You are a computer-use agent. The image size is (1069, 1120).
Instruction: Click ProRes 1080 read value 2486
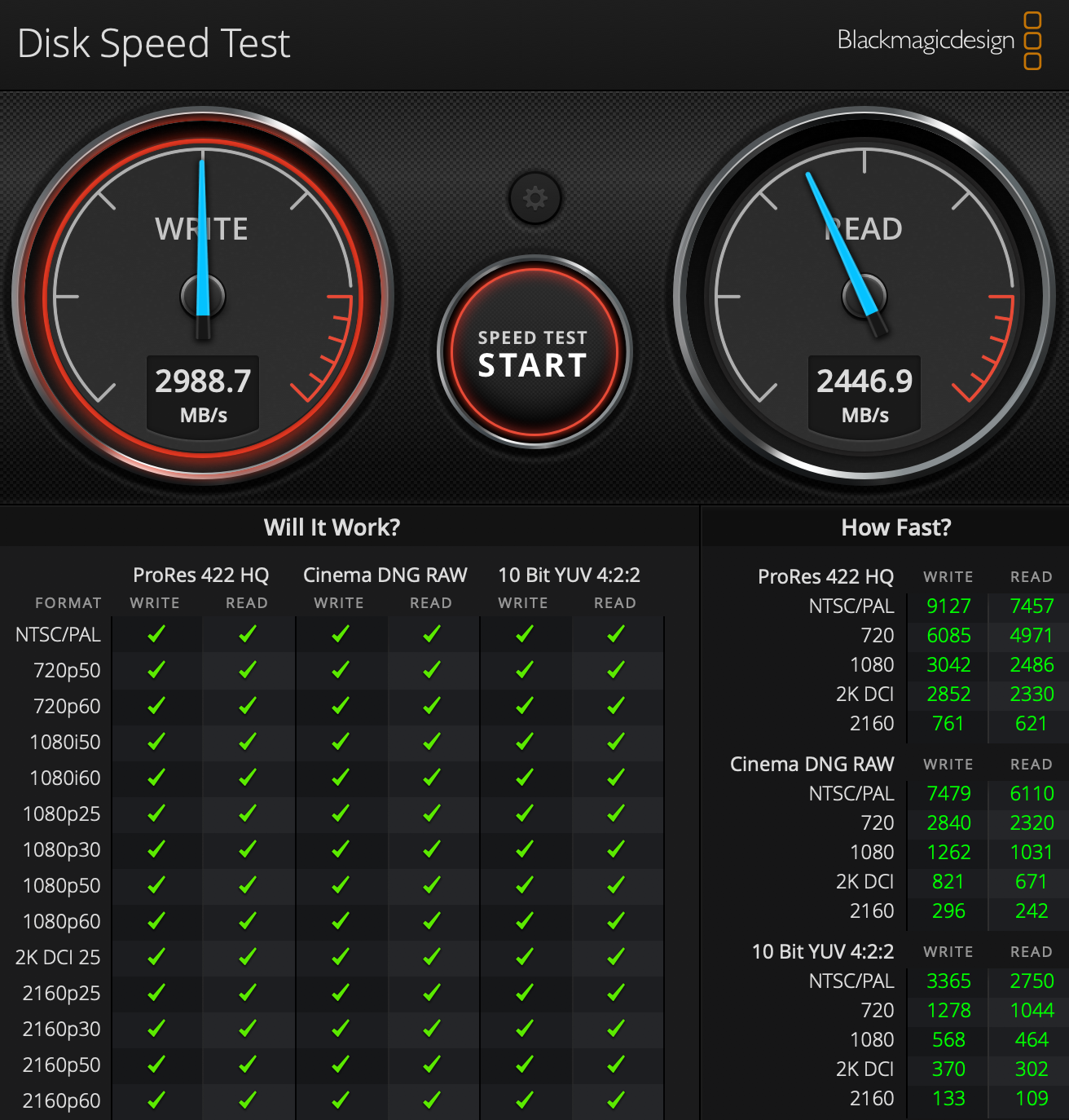point(1032,664)
